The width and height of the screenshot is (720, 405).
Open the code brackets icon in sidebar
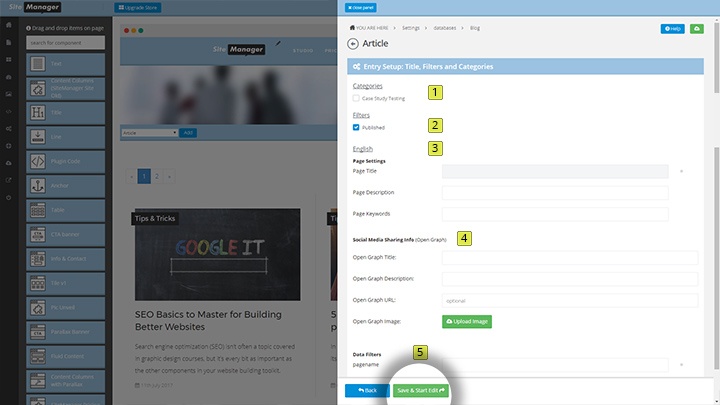click(9, 112)
